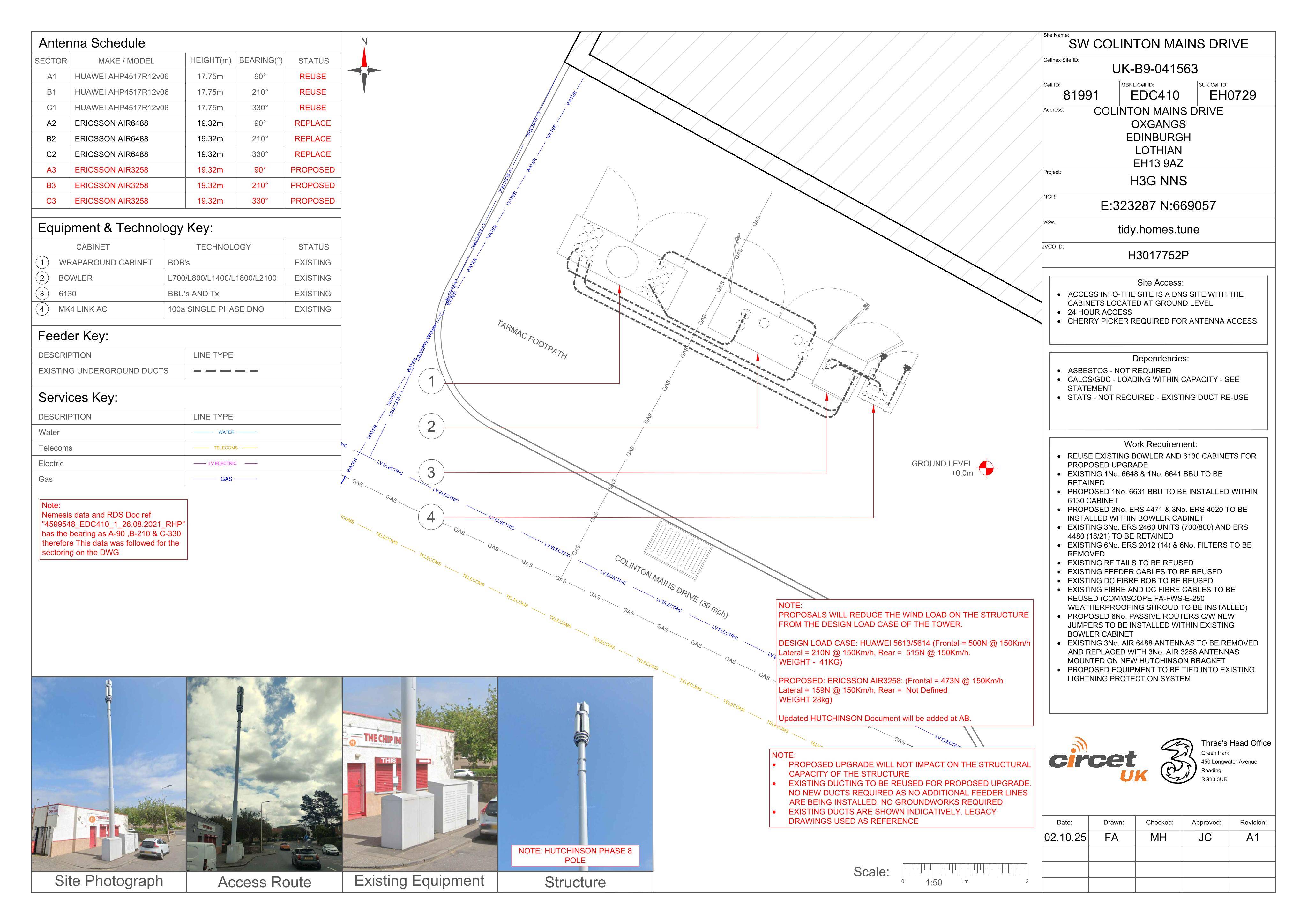Click the 'Site Access:' heading

coord(1160,282)
